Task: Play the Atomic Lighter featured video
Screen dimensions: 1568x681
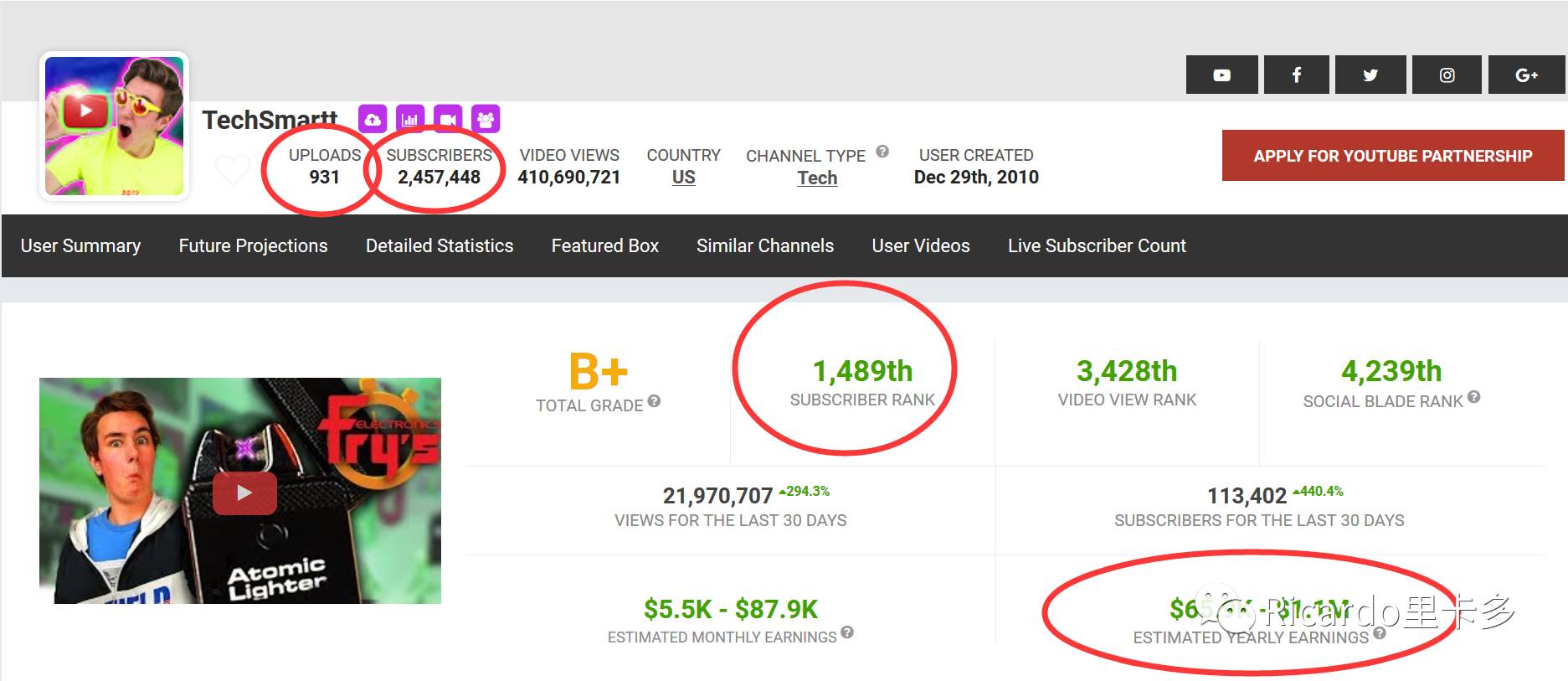Action: tap(244, 493)
